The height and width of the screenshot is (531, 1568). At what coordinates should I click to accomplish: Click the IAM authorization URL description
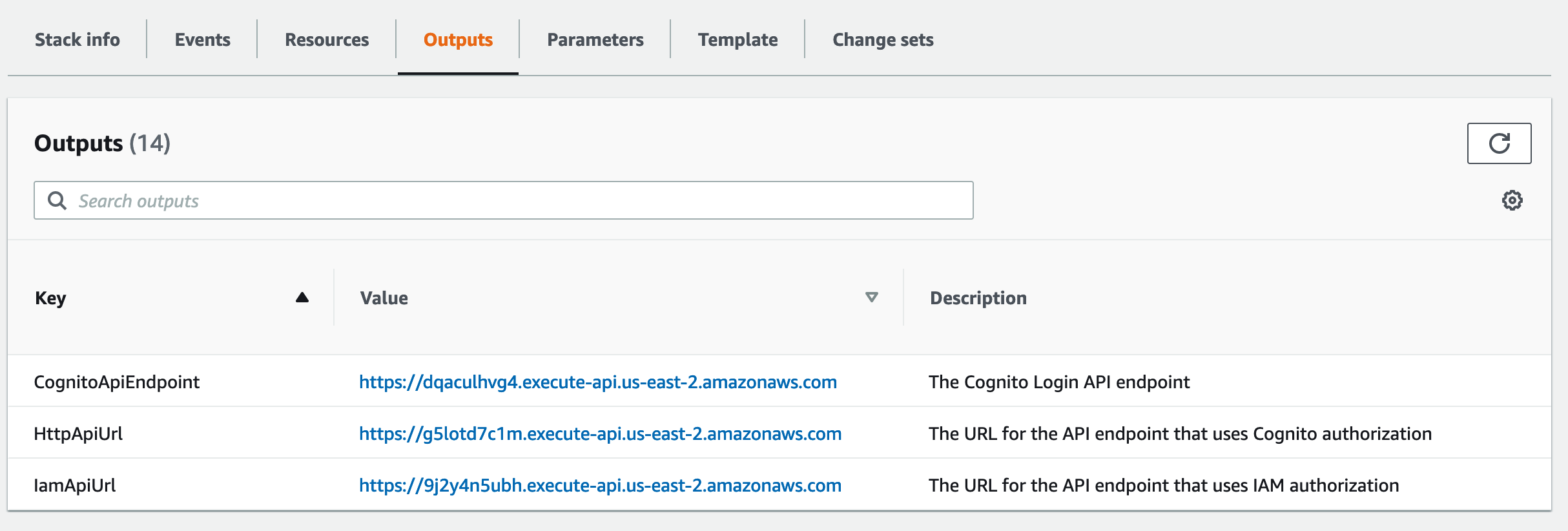[1164, 485]
